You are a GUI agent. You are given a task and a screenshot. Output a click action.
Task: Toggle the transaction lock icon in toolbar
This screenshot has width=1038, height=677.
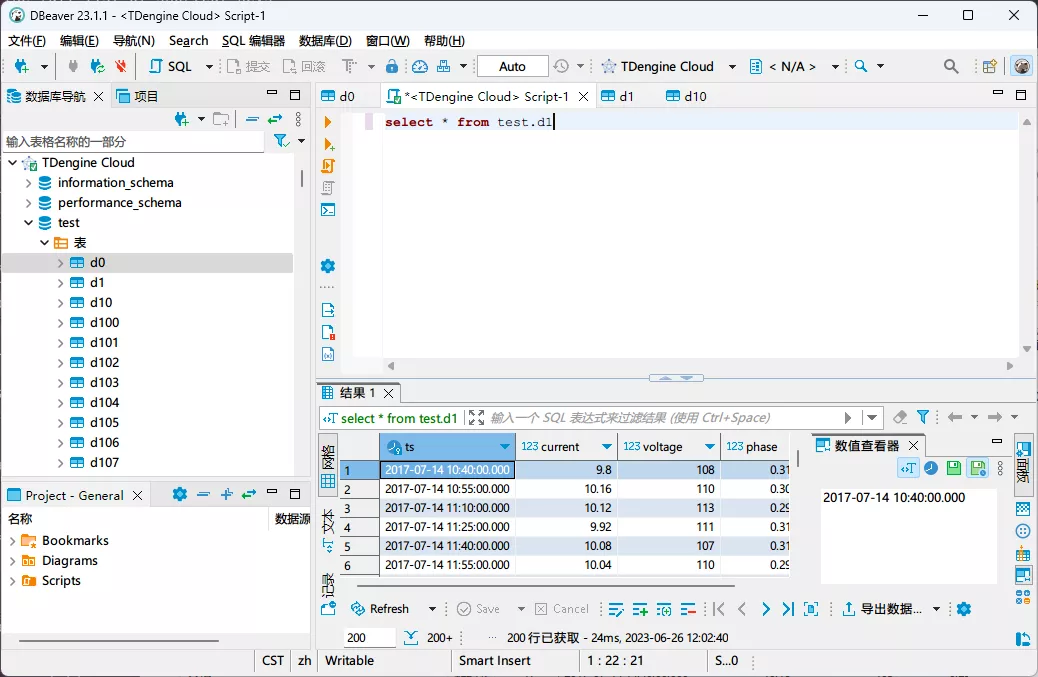pyautogui.click(x=392, y=67)
